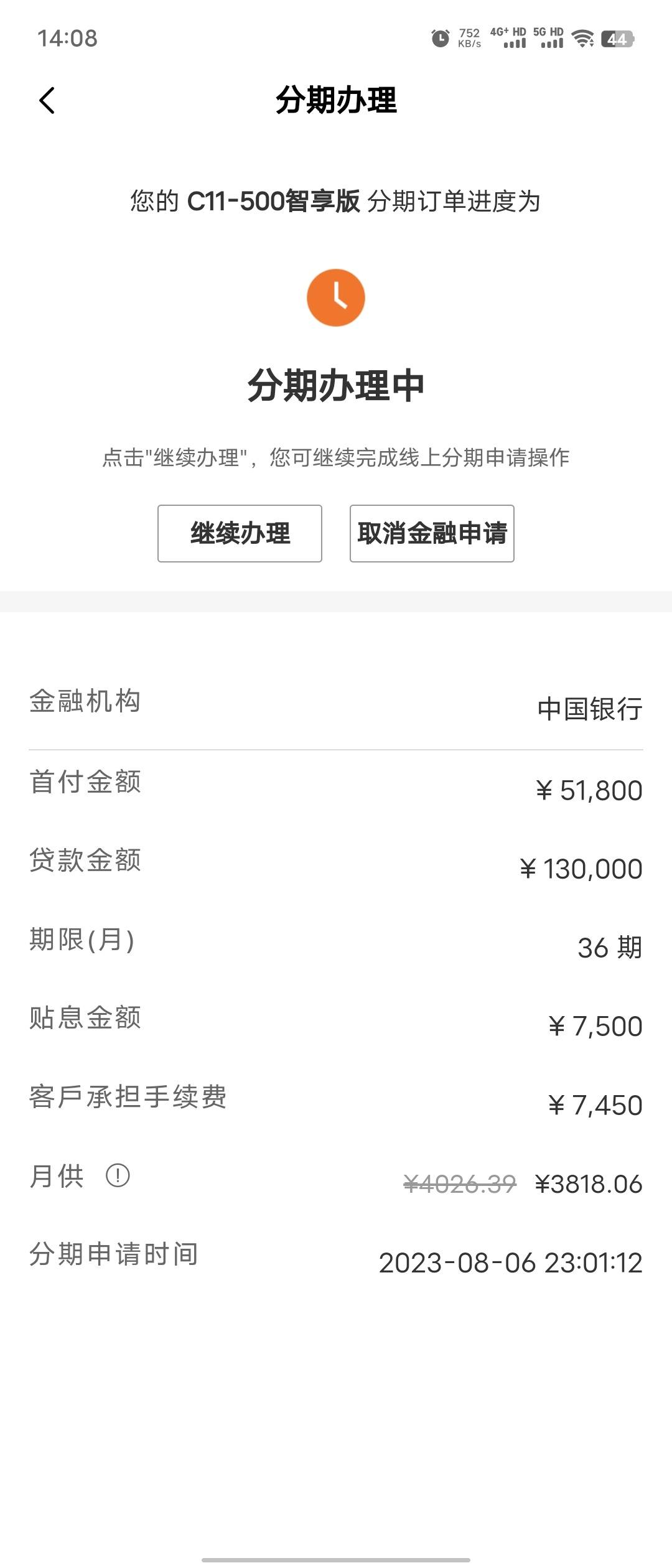Click the 取消金融申请 button
This screenshot has height=1568, width=672.
point(432,533)
